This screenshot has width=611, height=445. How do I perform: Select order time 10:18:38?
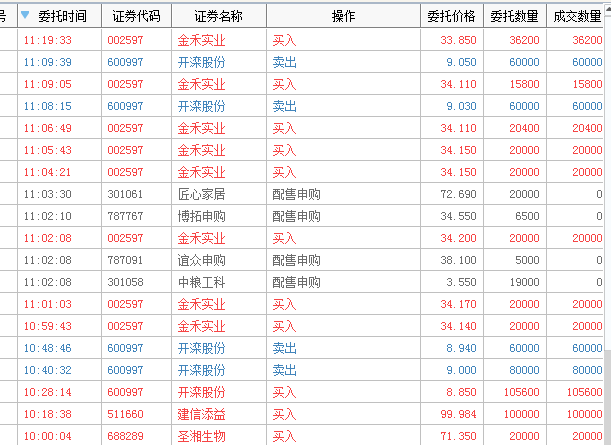pyautogui.click(x=48, y=414)
